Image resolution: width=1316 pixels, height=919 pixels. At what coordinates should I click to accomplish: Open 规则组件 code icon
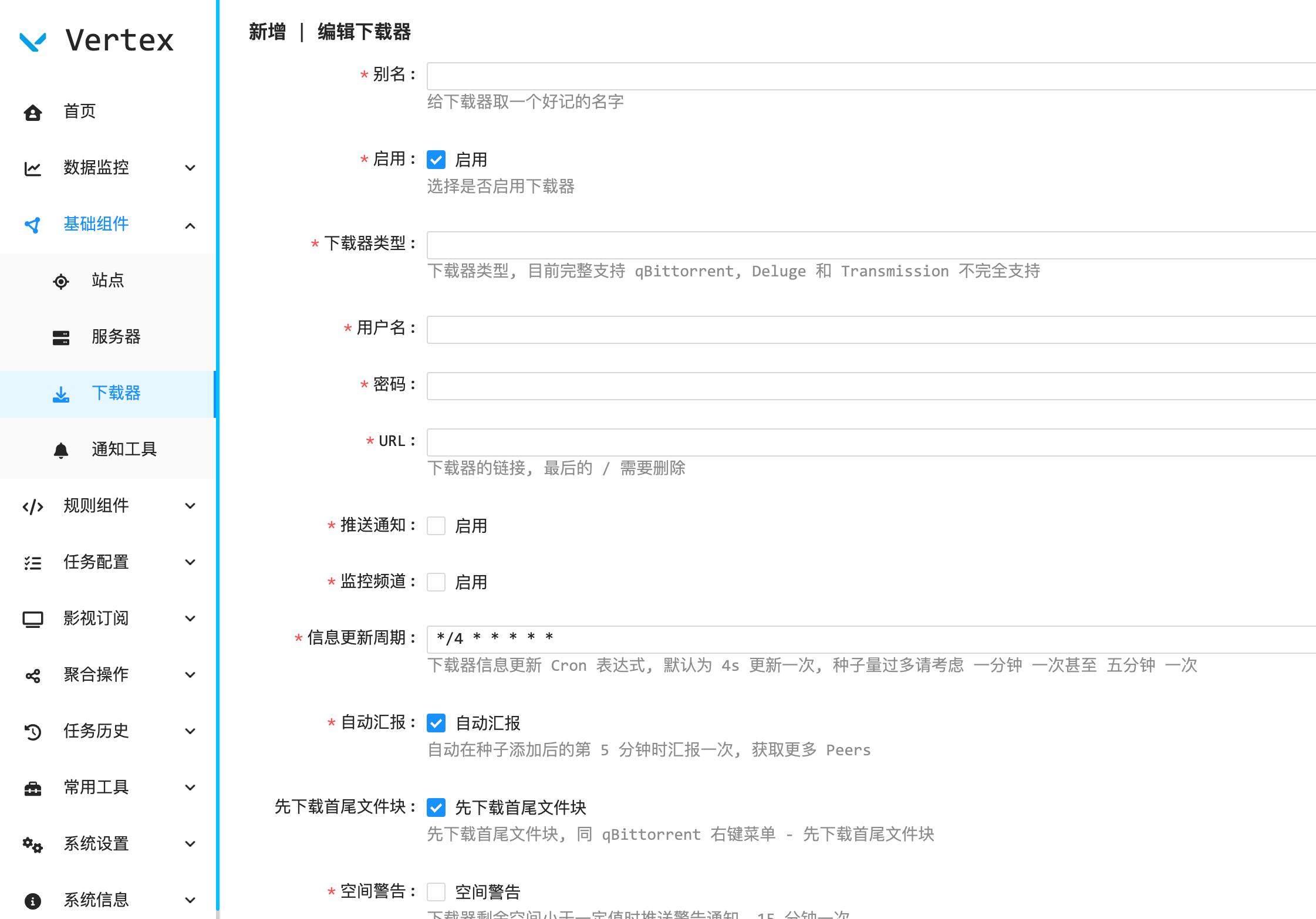(x=32, y=506)
